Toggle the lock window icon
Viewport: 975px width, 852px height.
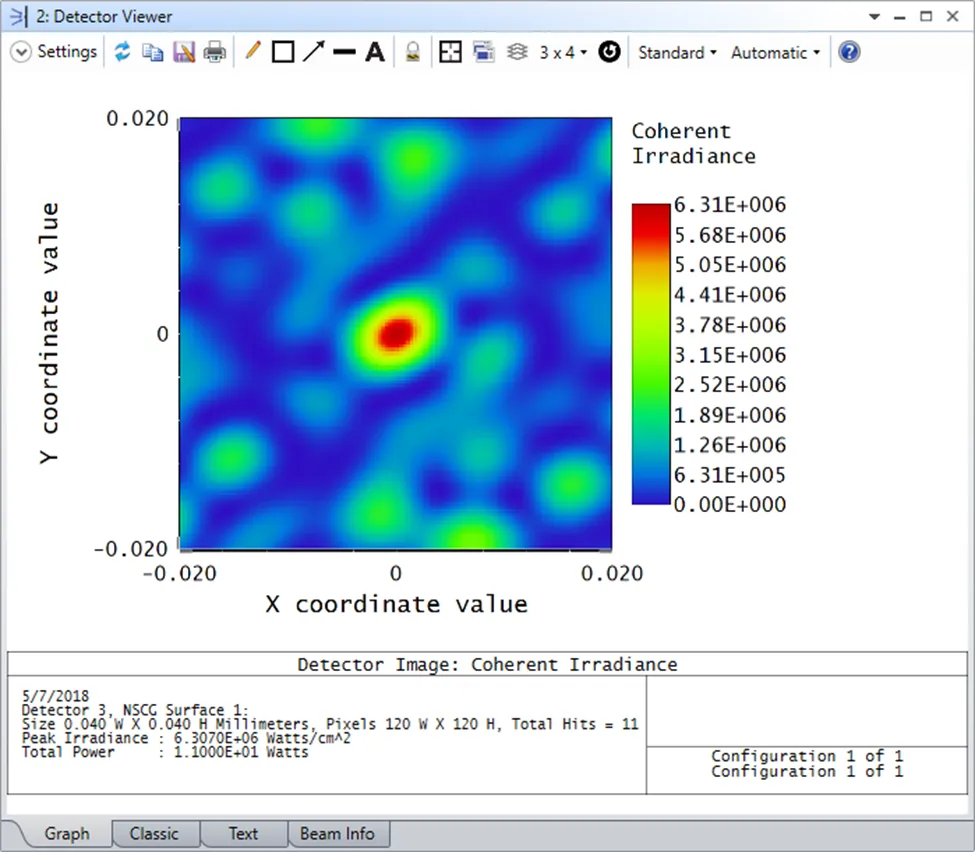pyautogui.click(x=412, y=53)
